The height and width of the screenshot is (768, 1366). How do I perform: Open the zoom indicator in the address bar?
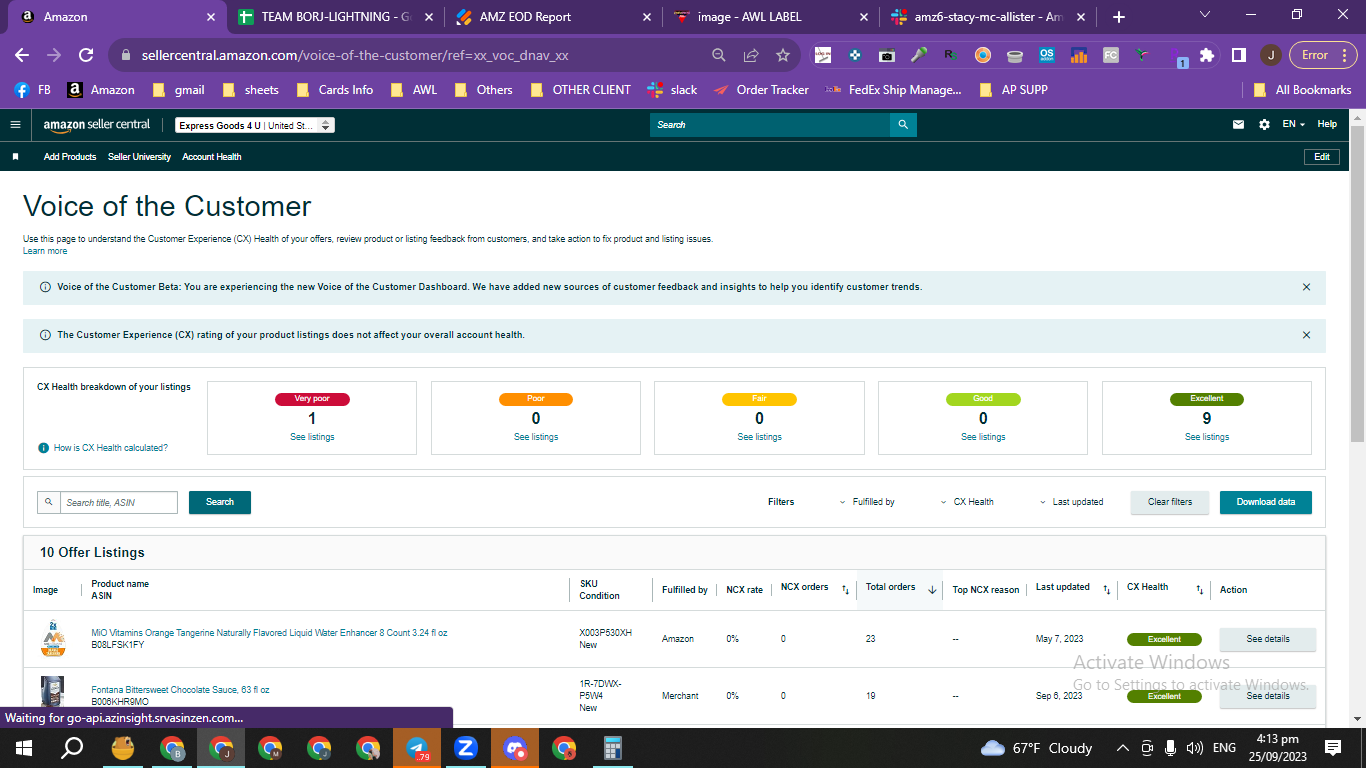[x=719, y=55]
